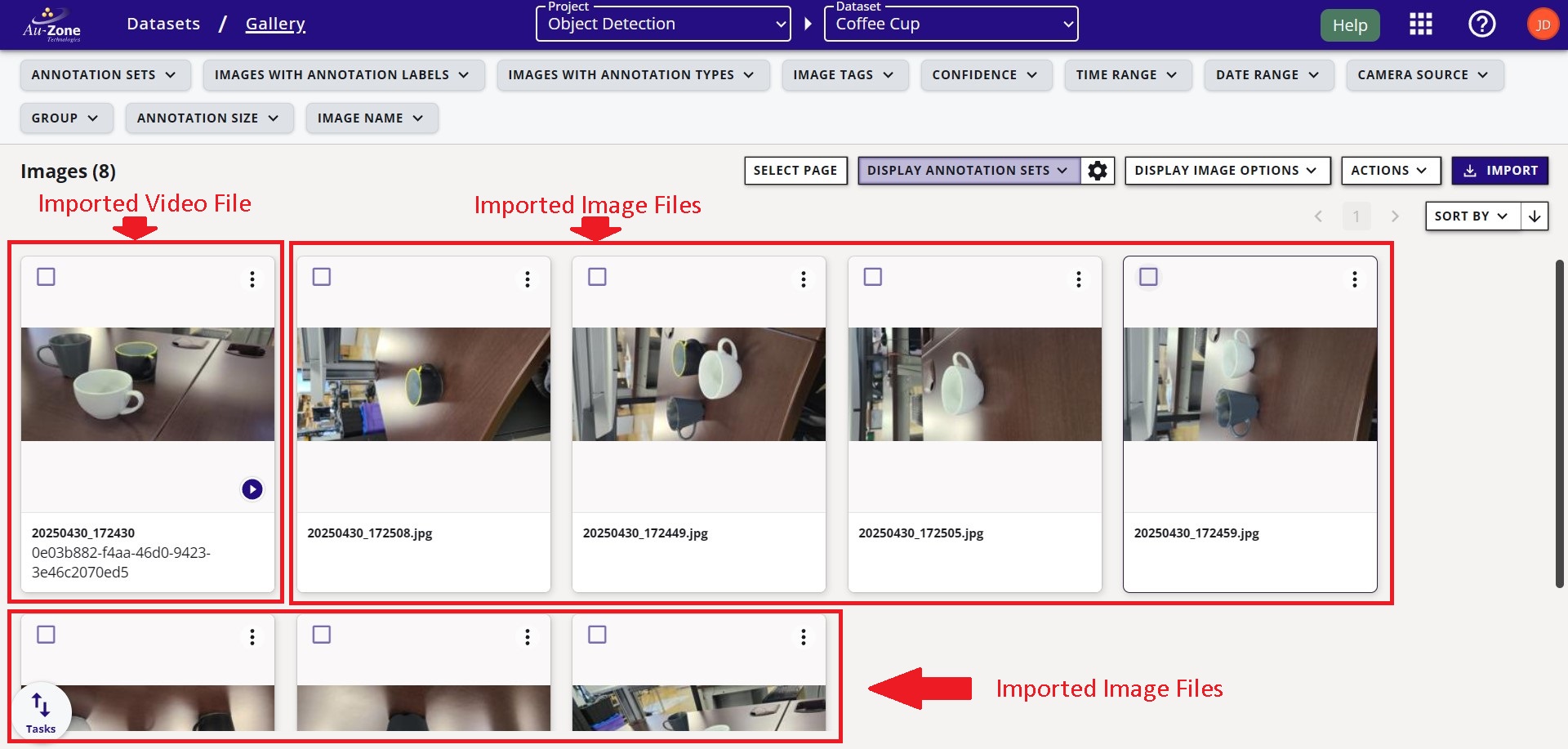Tick the checkbox for 20250430_172505.jpg
The height and width of the screenshot is (749, 1568).
(873, 277)
